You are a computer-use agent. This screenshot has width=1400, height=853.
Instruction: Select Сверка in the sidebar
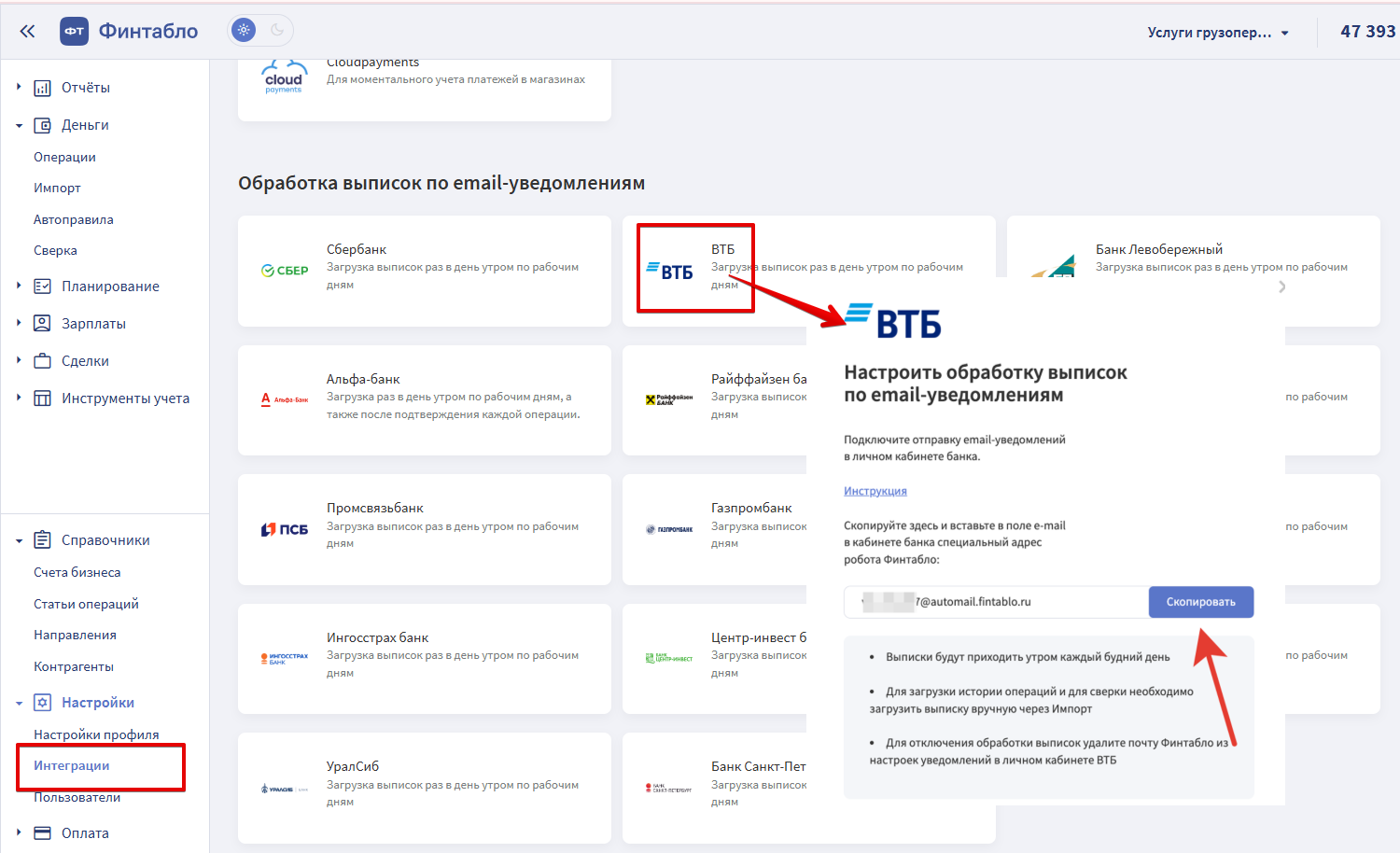(55, 250)
